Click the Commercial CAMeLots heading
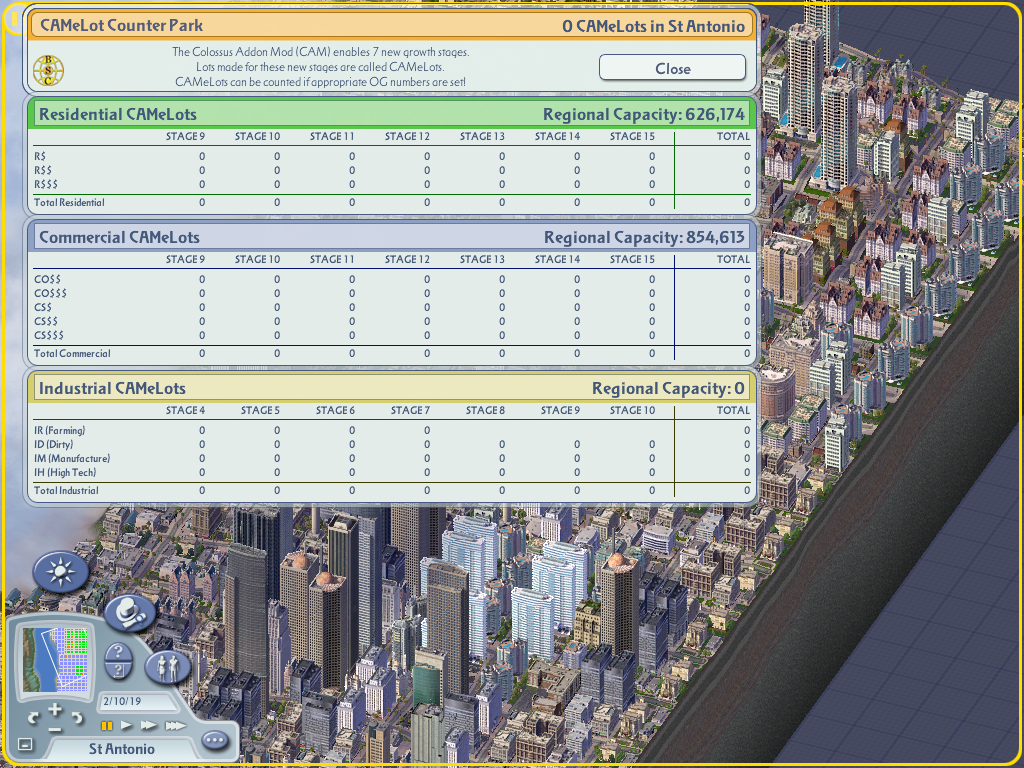This screenshot has height=768, width=1024. click(120, 237)
